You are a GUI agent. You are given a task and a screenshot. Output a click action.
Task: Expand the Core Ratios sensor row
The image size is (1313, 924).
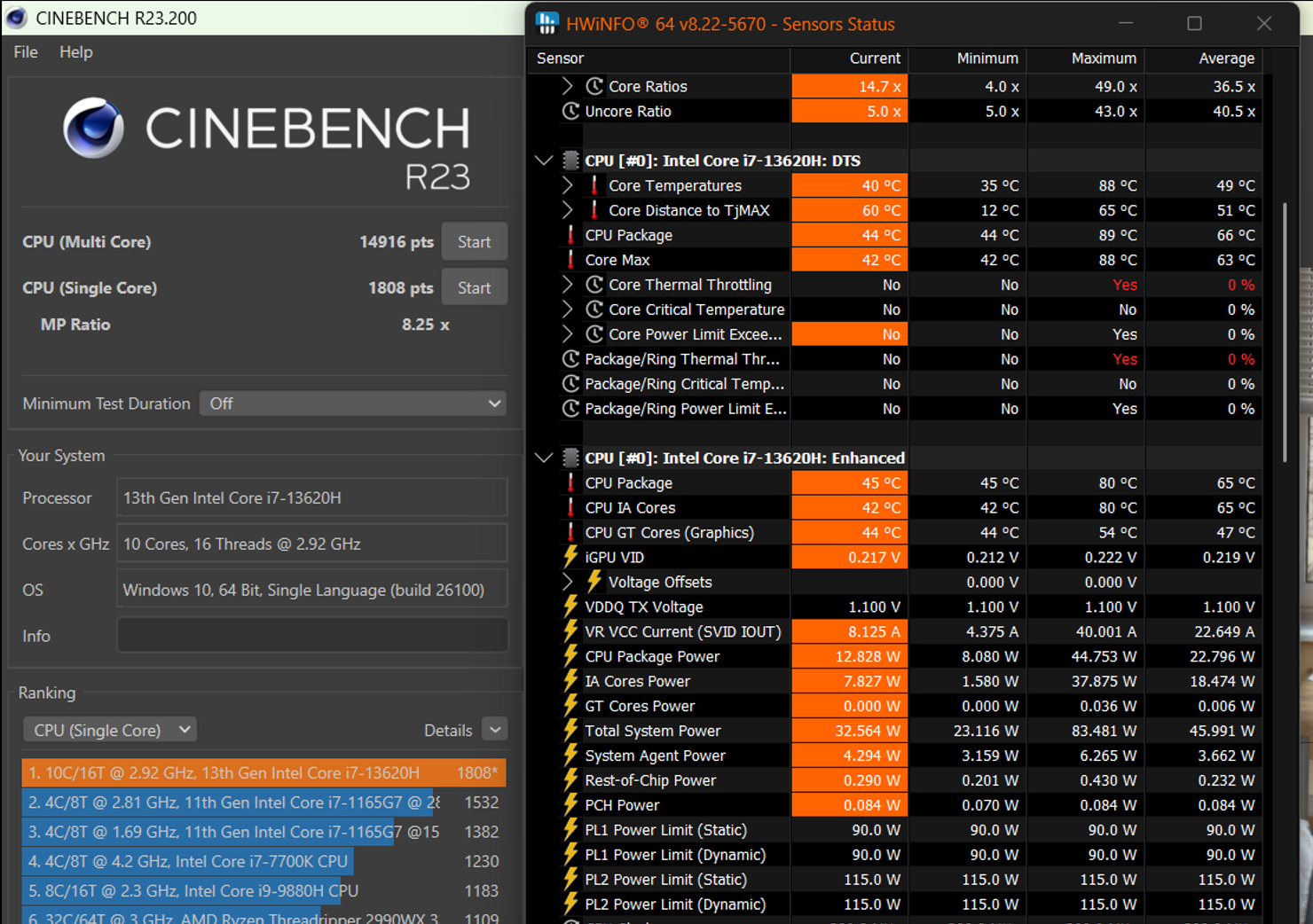click(x=568, y=86)
